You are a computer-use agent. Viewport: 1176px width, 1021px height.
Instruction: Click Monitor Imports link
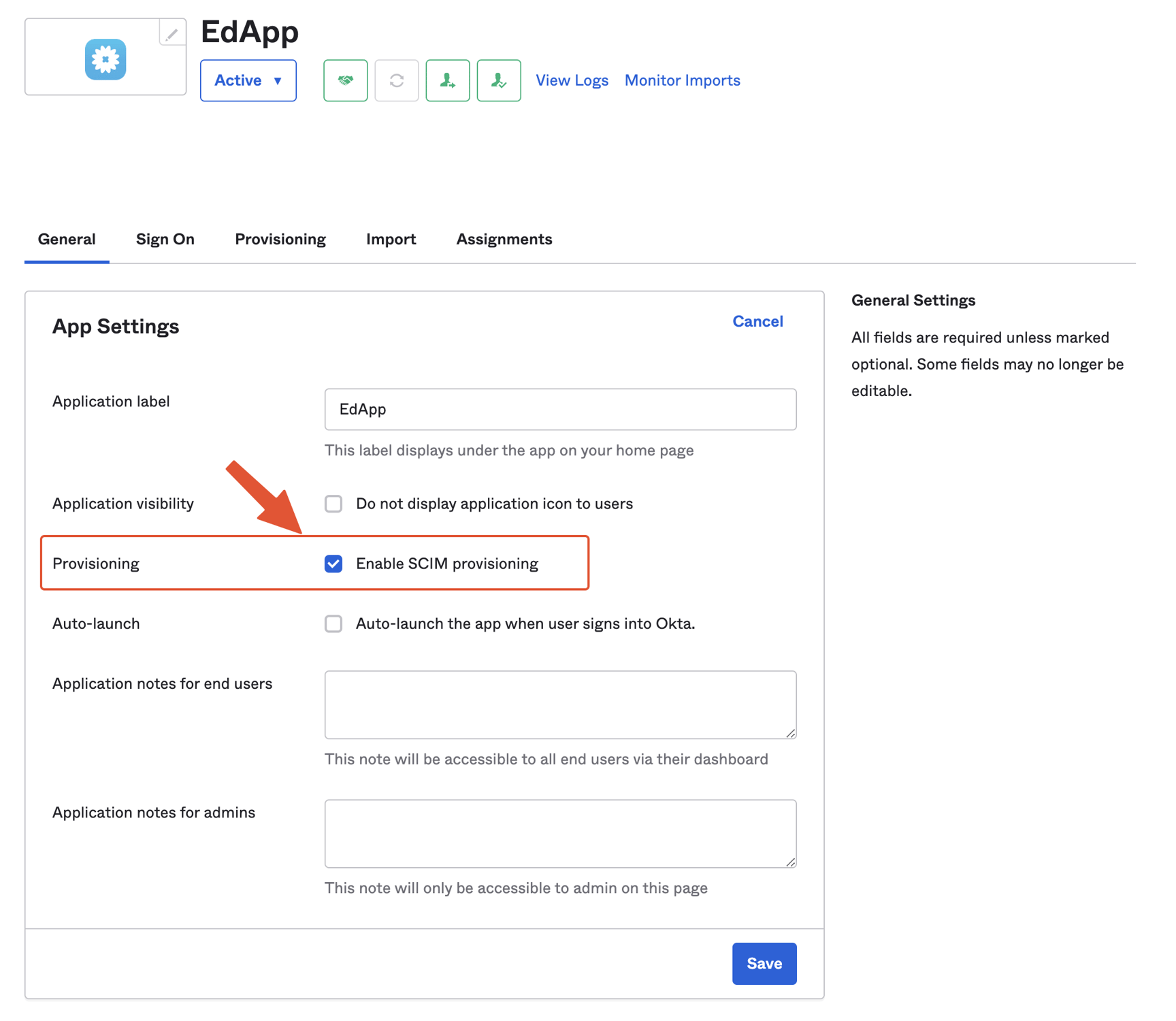tap(682, 80)
